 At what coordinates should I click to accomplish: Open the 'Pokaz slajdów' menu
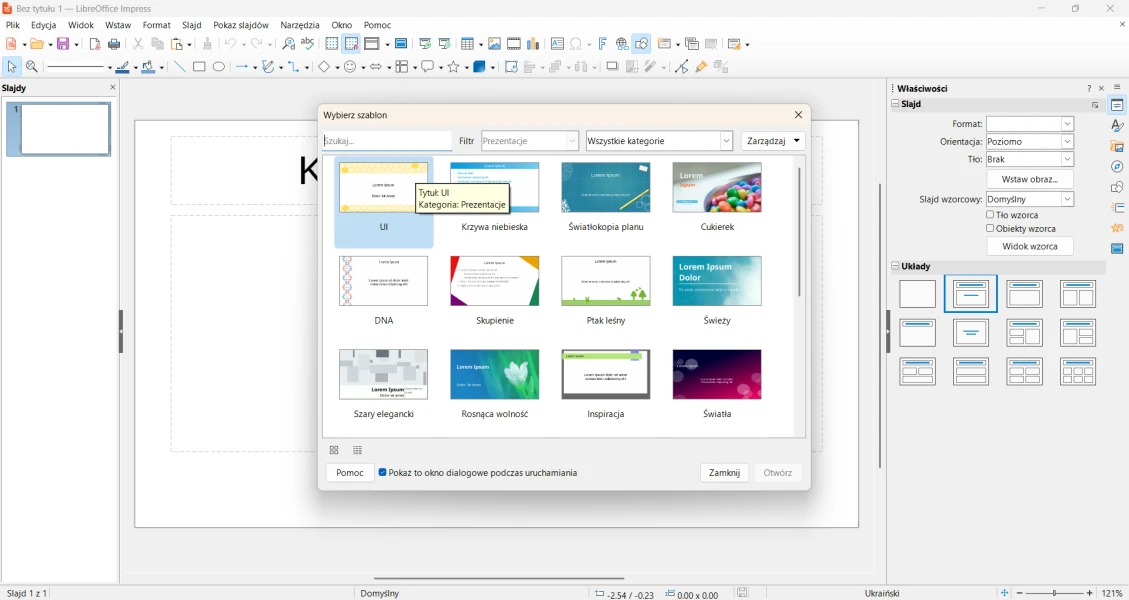pyautogui.click(x=240, y=25)
